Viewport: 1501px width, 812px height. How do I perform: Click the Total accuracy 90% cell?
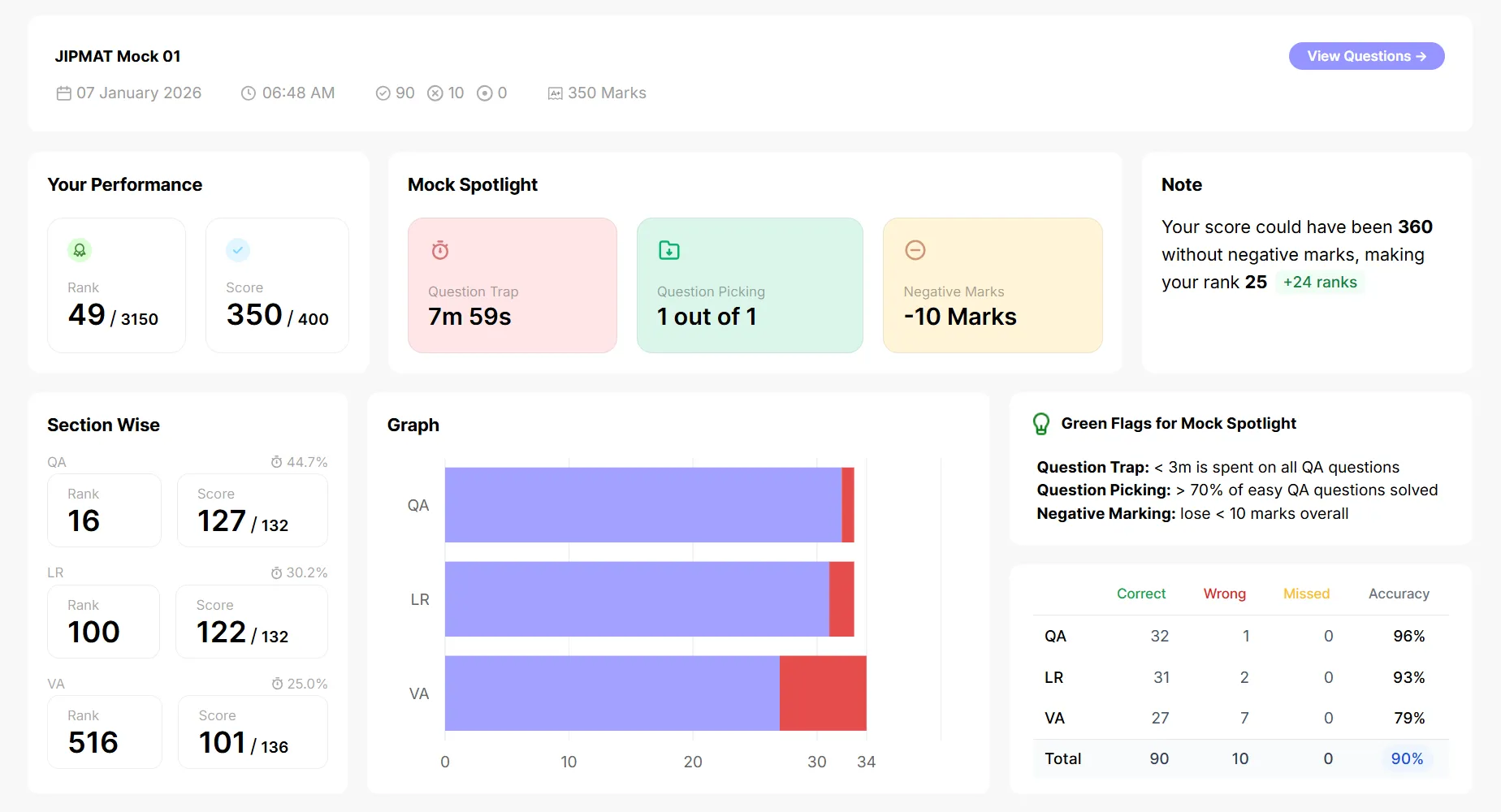[1408, 758]
